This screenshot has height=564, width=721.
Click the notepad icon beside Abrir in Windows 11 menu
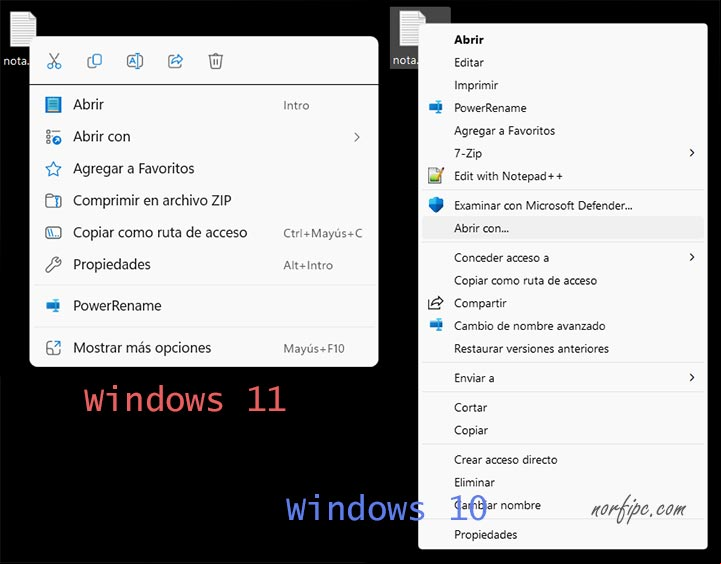pos(53,105)
